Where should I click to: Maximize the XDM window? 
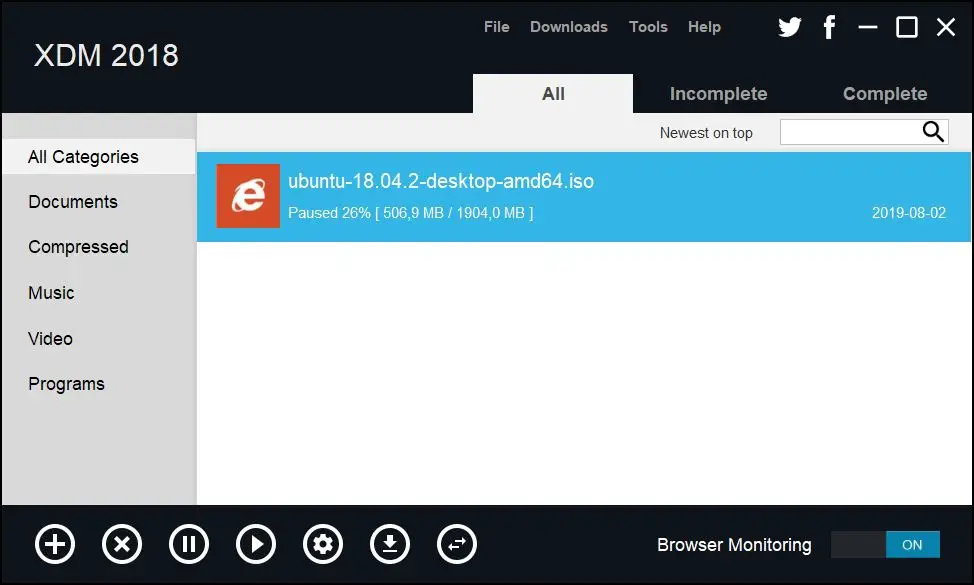(x=907, y=27)
